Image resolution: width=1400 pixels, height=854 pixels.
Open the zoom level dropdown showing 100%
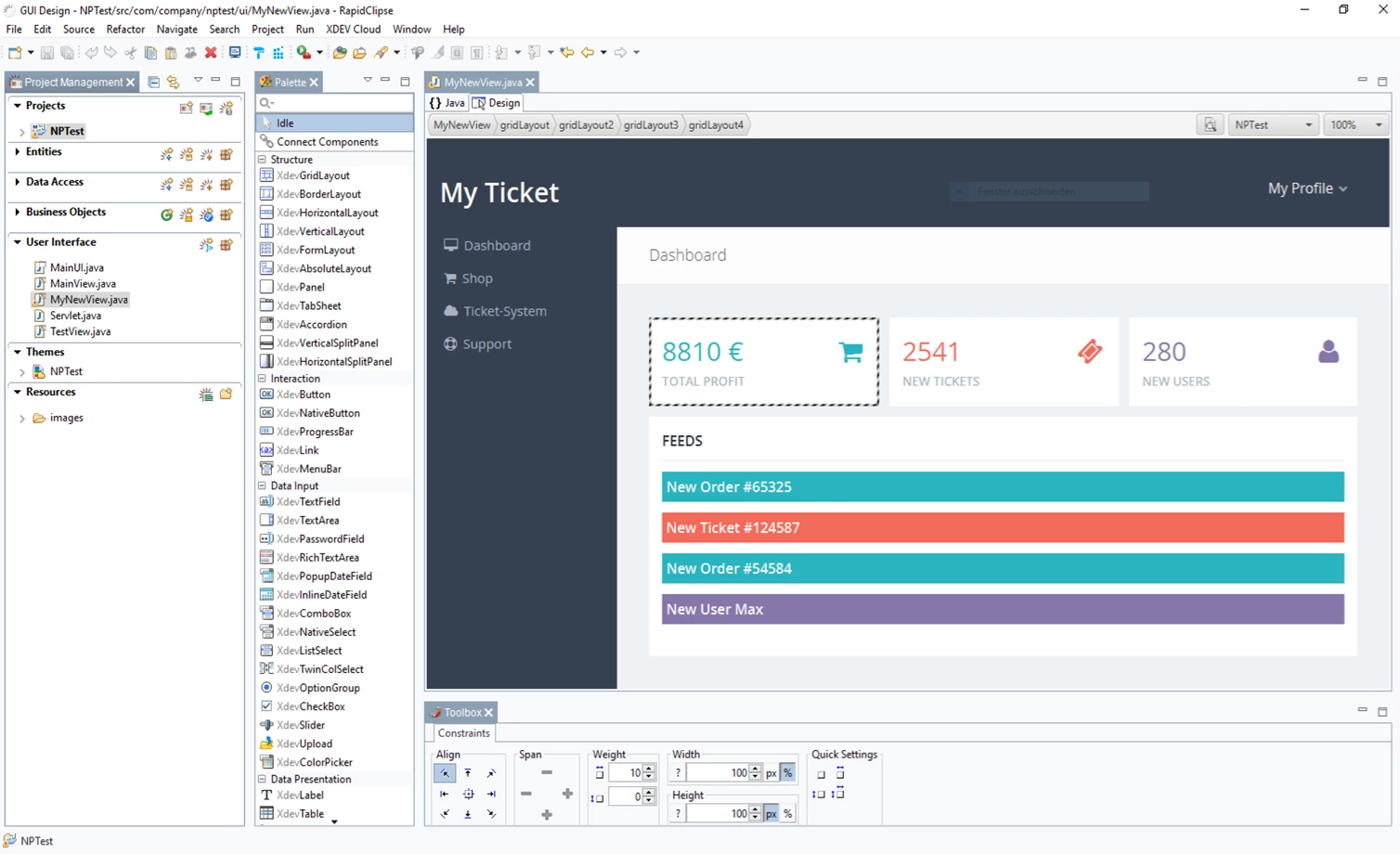coord(1378,123)
